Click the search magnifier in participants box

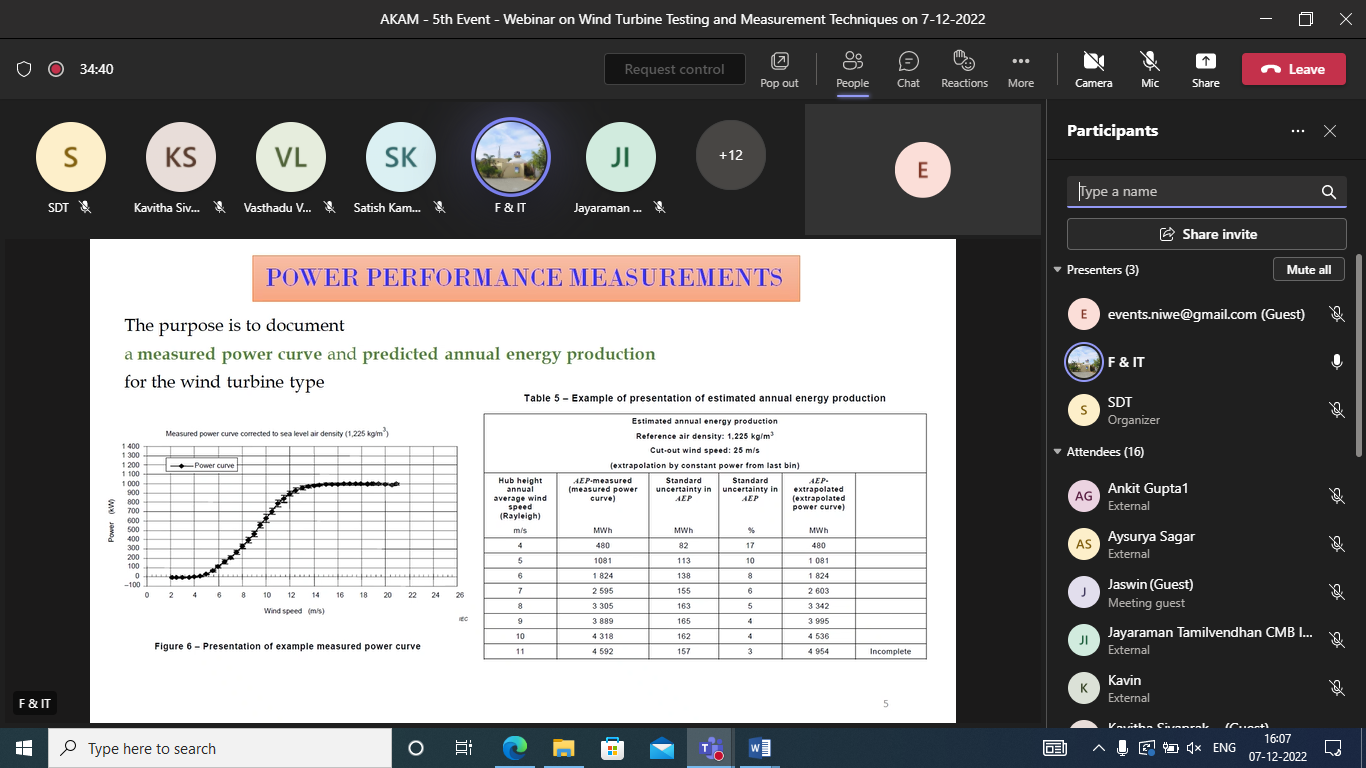pos(1328,192)
